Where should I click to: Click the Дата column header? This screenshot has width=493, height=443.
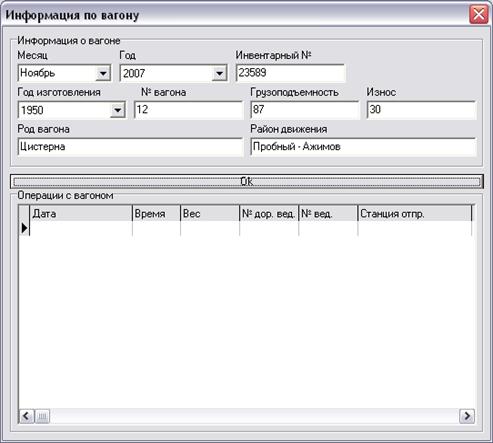(x=81, y=213)
